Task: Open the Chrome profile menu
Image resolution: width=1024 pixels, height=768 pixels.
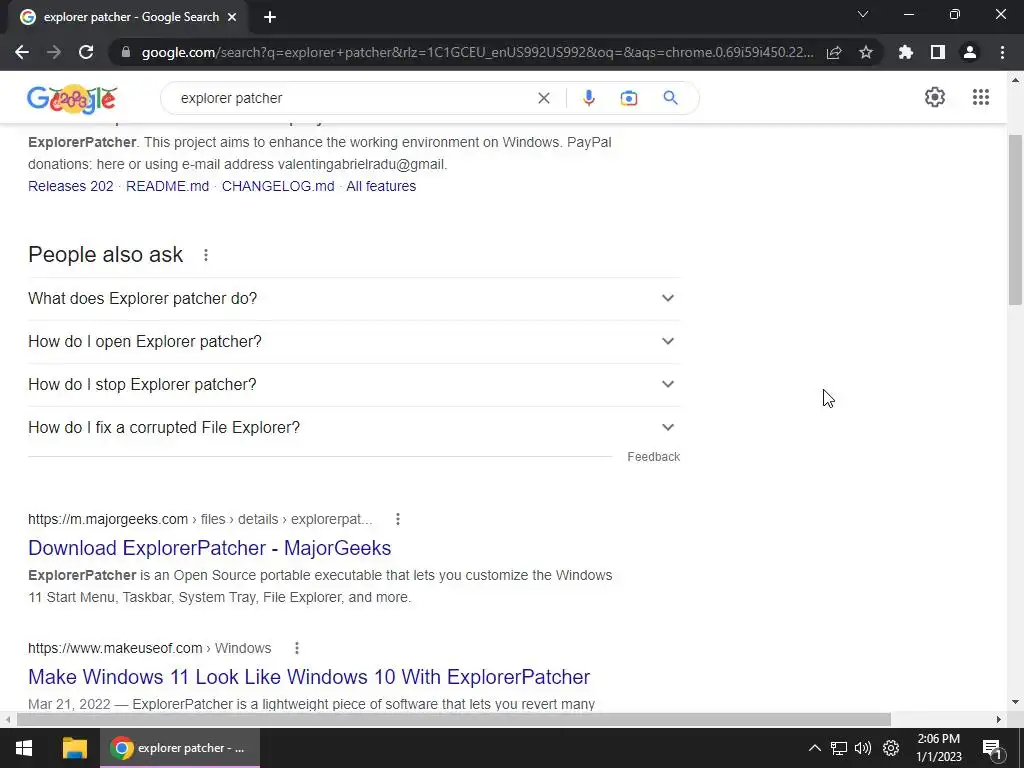Action: [970, 52]
